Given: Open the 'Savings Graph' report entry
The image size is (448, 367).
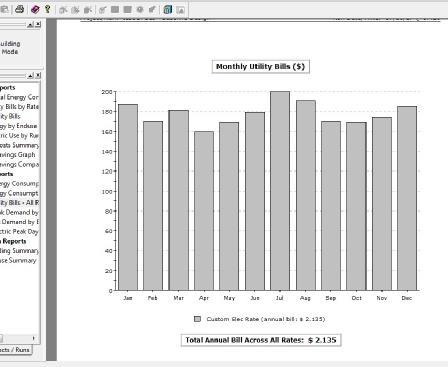Looking at the screenshot, I should pyautogui.click(x=17, y=155).
